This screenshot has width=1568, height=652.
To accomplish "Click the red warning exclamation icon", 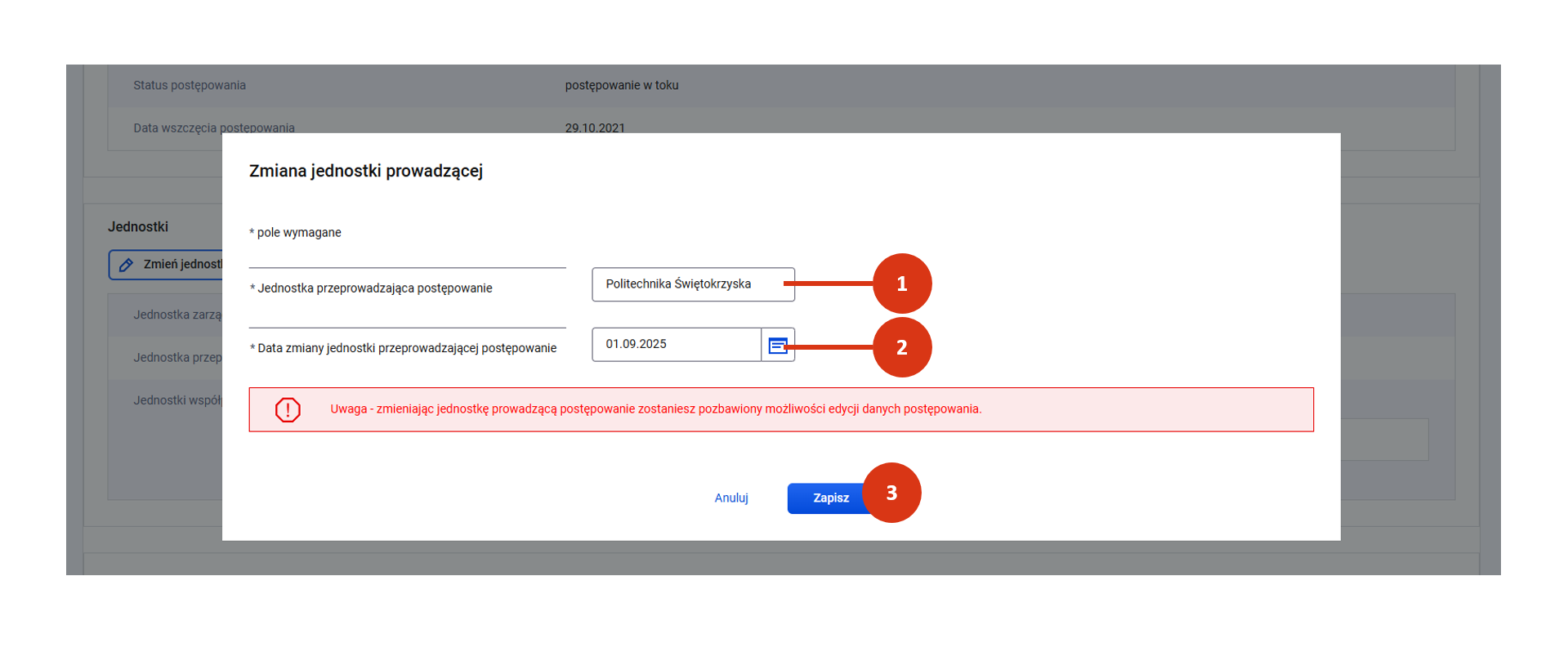I will pyautogui.click(x=288, y=409).
